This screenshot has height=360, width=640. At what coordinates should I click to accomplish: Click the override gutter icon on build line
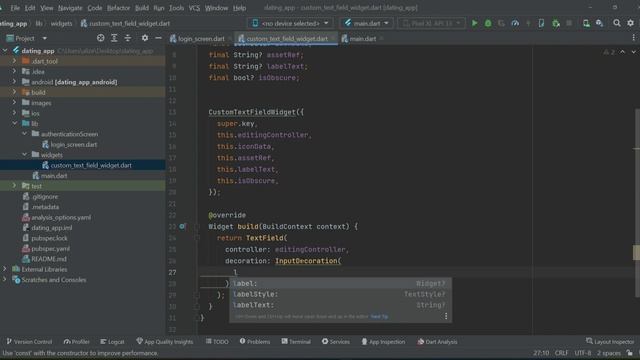[182, 226]
